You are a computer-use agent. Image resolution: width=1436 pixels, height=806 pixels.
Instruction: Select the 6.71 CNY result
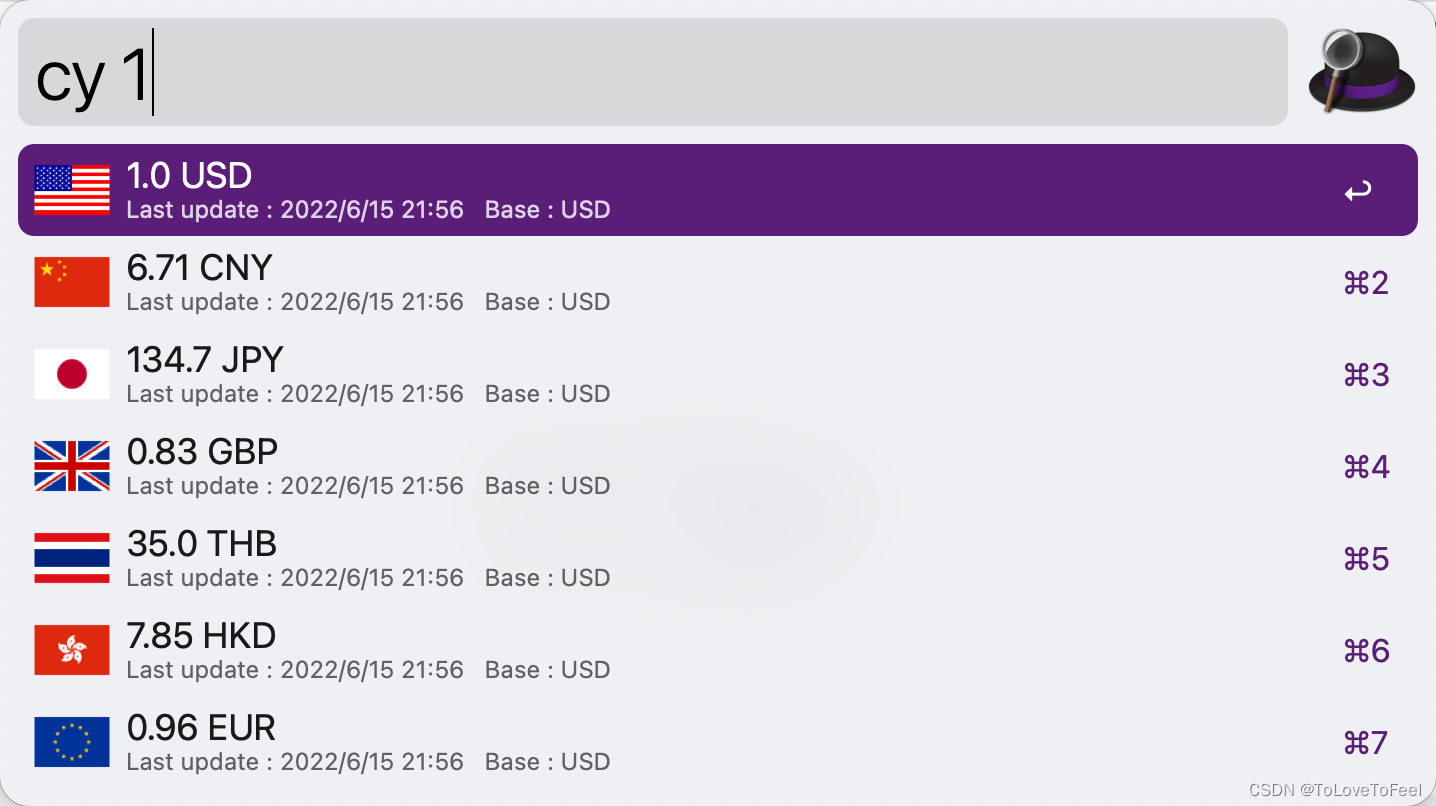point(718,282)
